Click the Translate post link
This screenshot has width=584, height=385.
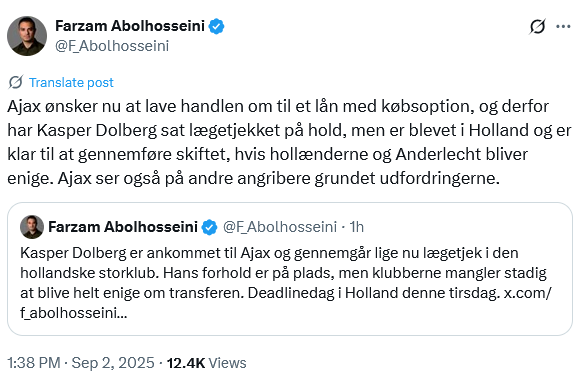71,82
